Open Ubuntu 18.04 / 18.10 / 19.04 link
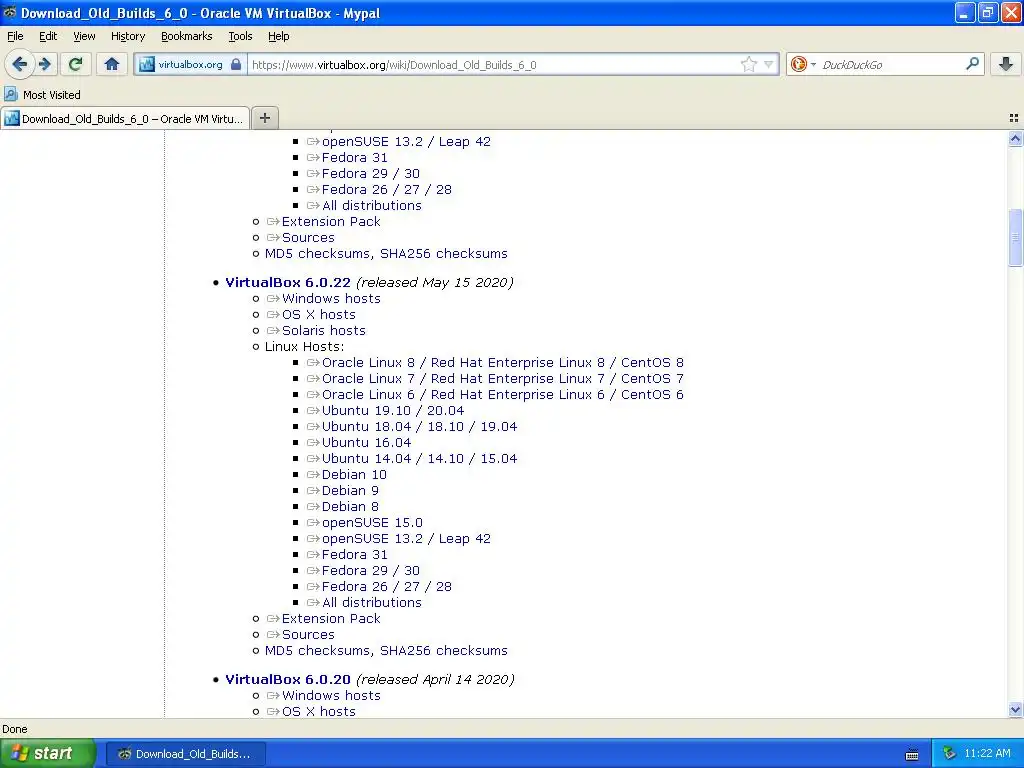The width and height of the screenshot is (1024, 768). click(x=419, y=426)
